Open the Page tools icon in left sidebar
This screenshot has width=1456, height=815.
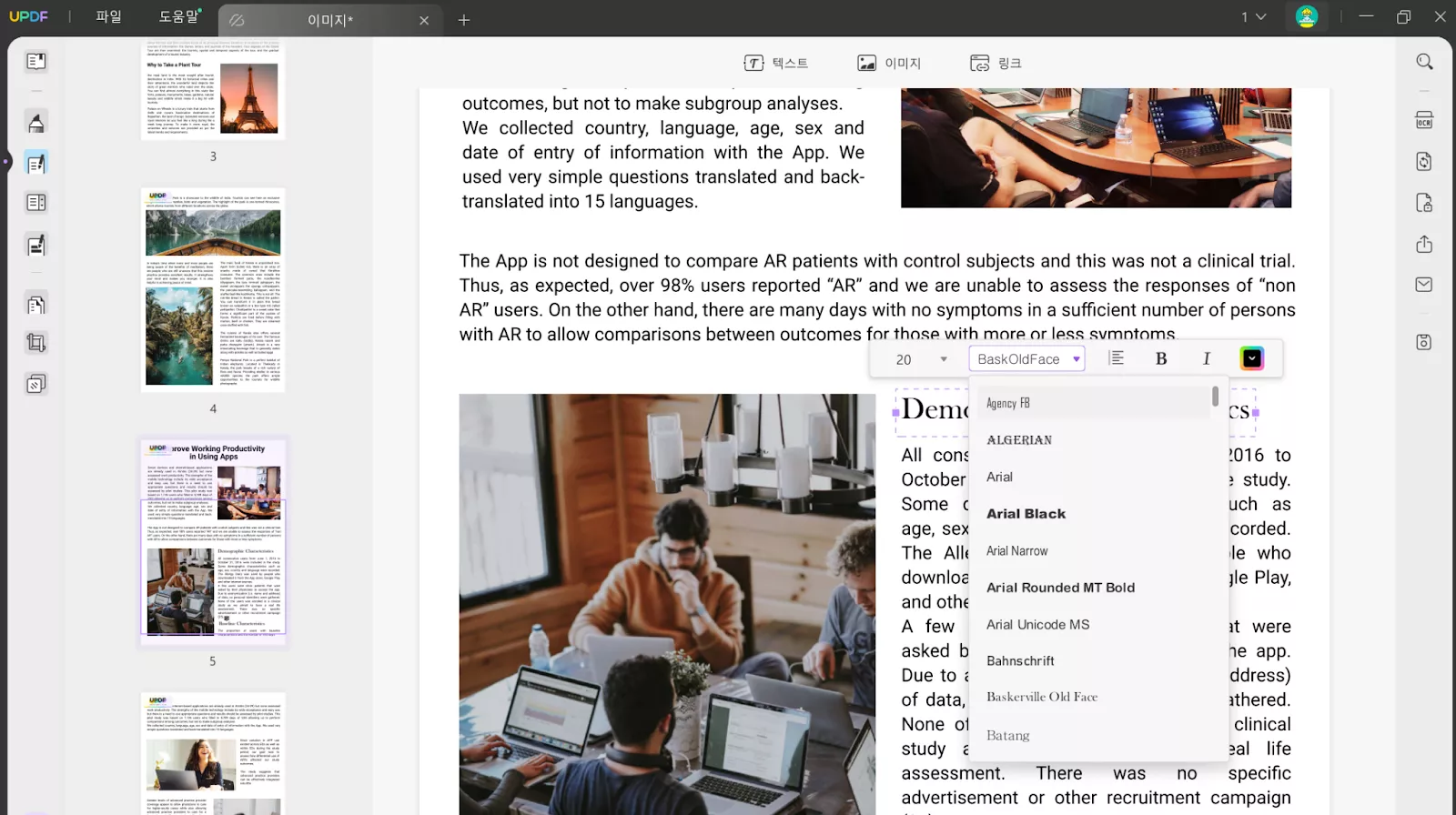click(36, 305)
